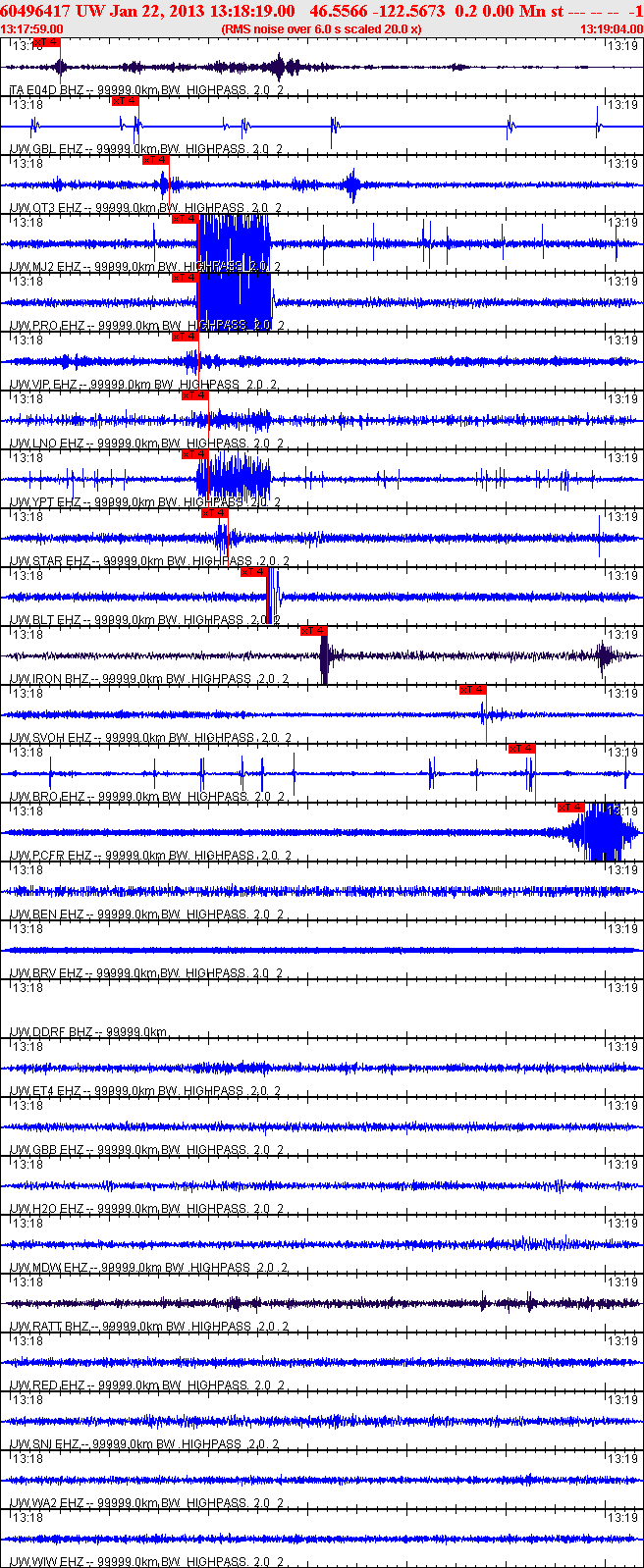Click the UW ET4 EHZ station label
Screen dimensions: 644x1568
click(x=145, y=1091)
